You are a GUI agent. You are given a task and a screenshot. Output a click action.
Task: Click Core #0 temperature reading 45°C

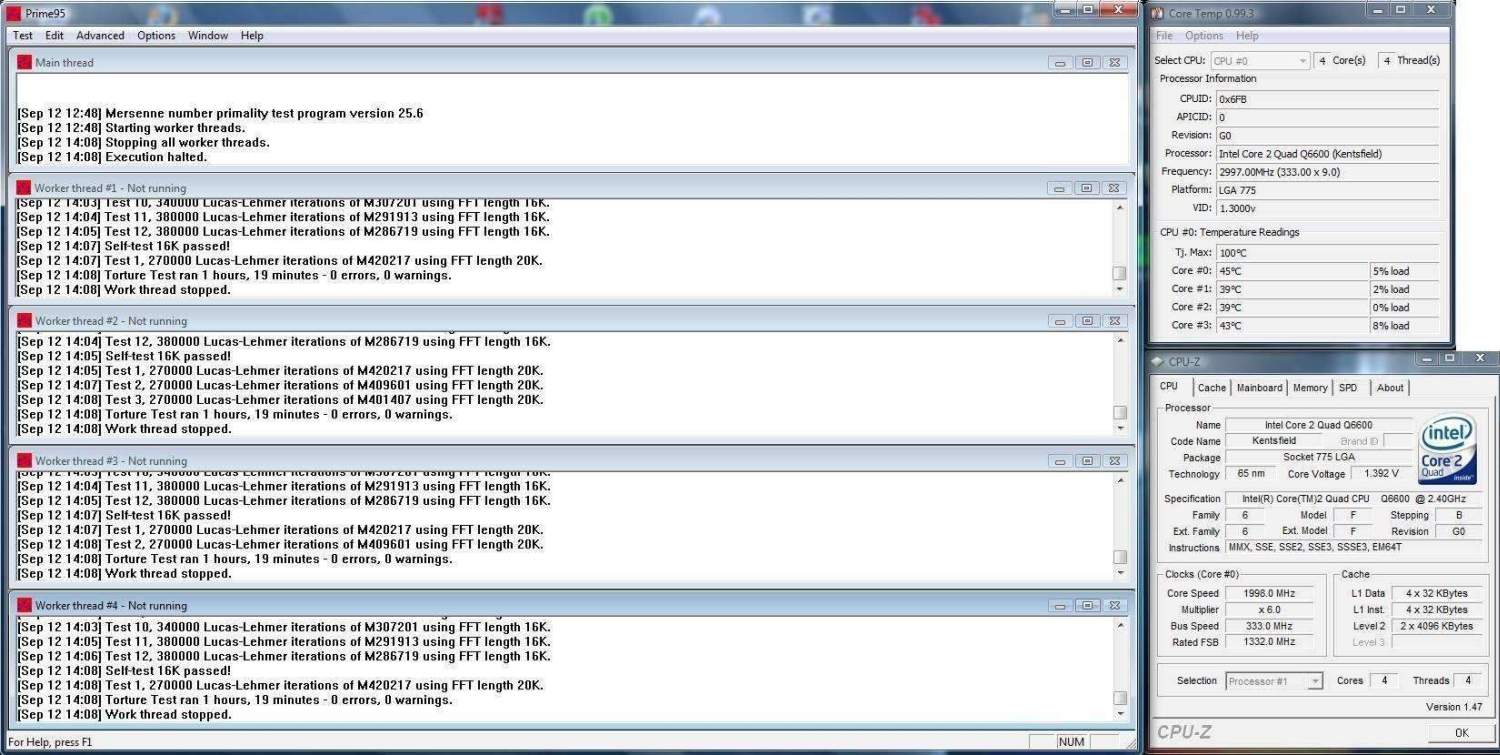click(x=1292, y=271)
